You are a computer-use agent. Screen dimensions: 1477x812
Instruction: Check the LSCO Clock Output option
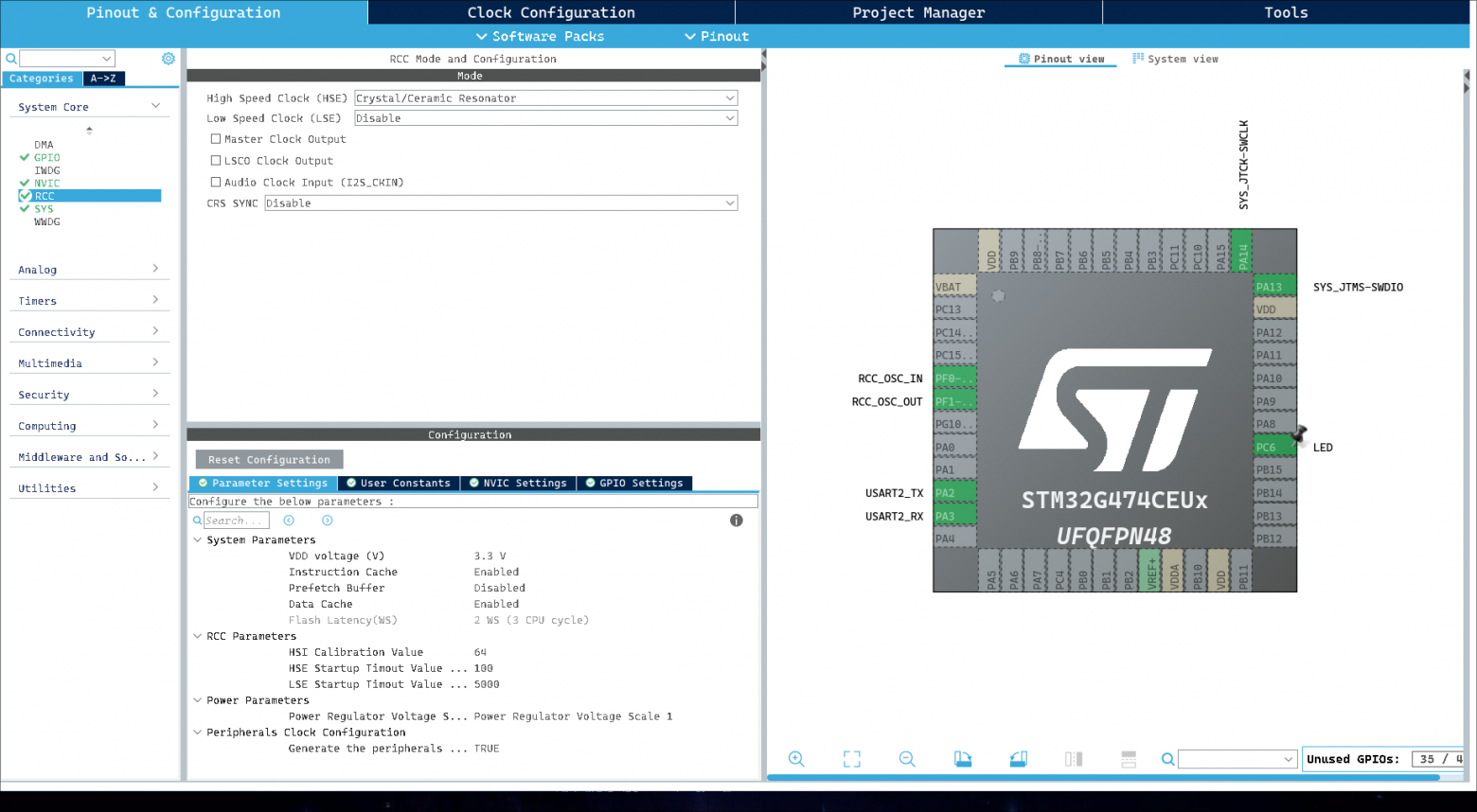tap(216, 161)
